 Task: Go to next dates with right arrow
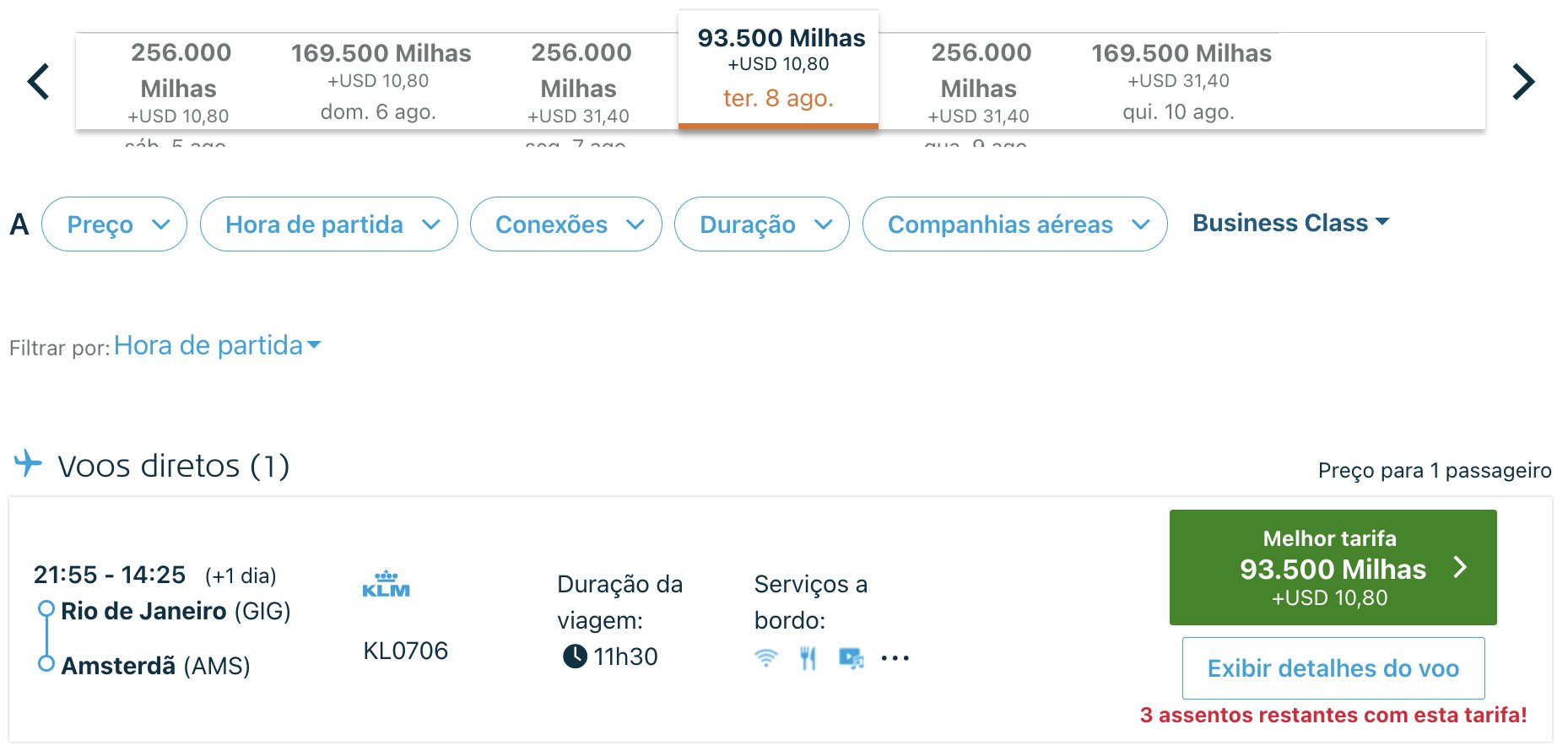[x=1523, y=82]
